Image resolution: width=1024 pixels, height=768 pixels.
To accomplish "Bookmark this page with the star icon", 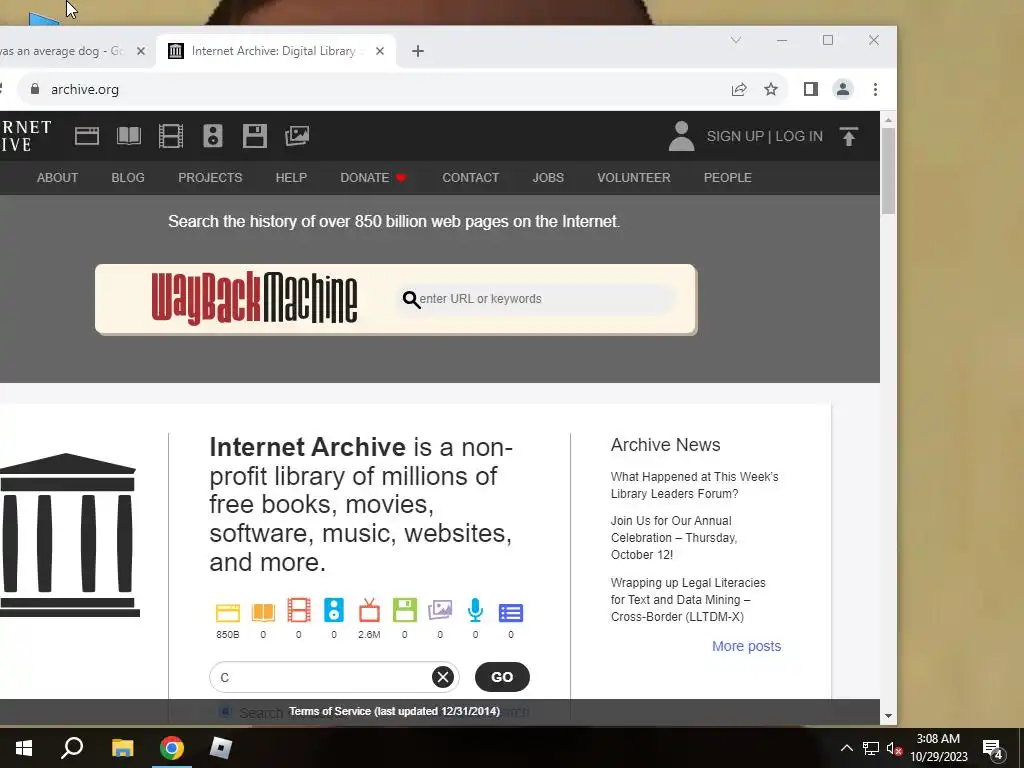I will (771, 89).
